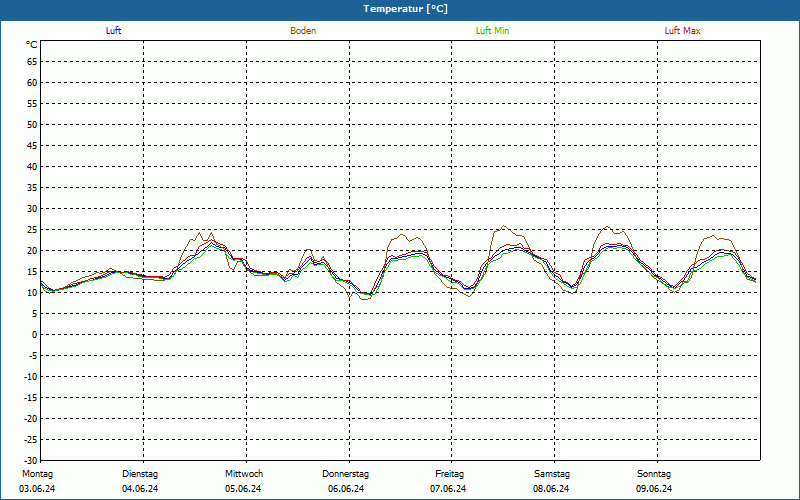This screenshot has width=800, height=500.
Task: Click the Mittwoch day label
Action: pyautogui.click(x=244, y=474)
